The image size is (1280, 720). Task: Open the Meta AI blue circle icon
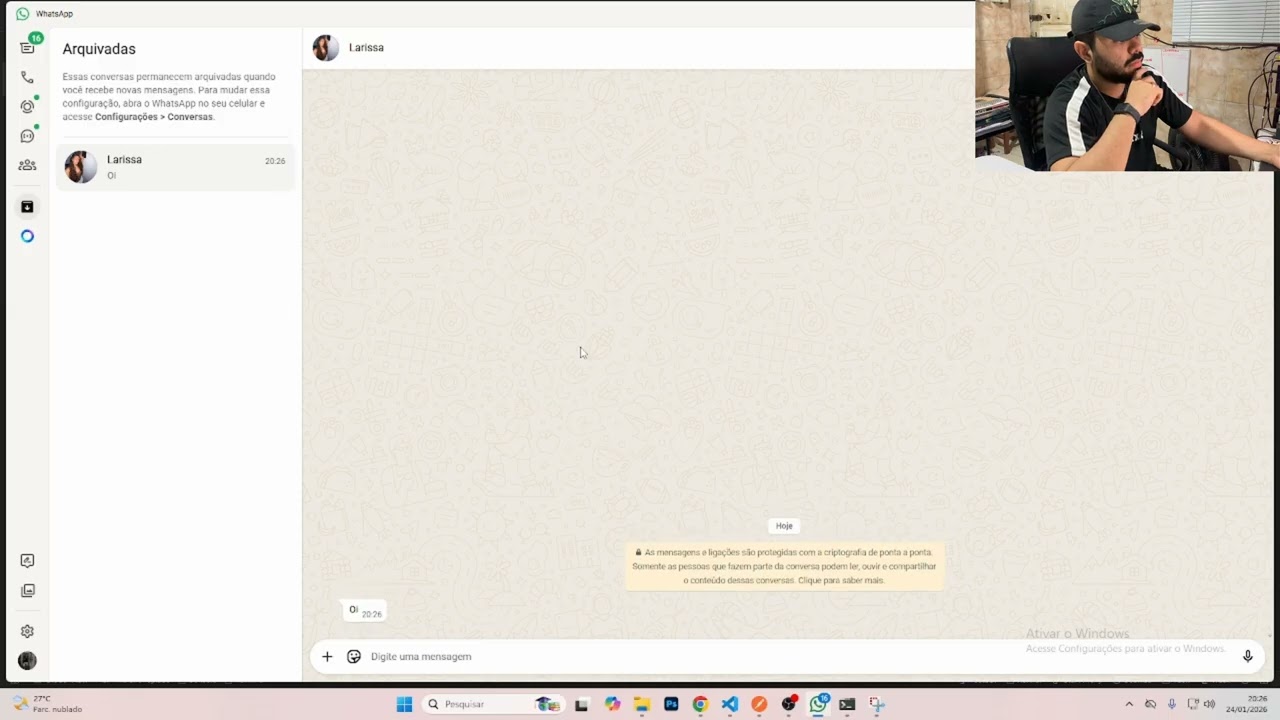click(27, 236)
